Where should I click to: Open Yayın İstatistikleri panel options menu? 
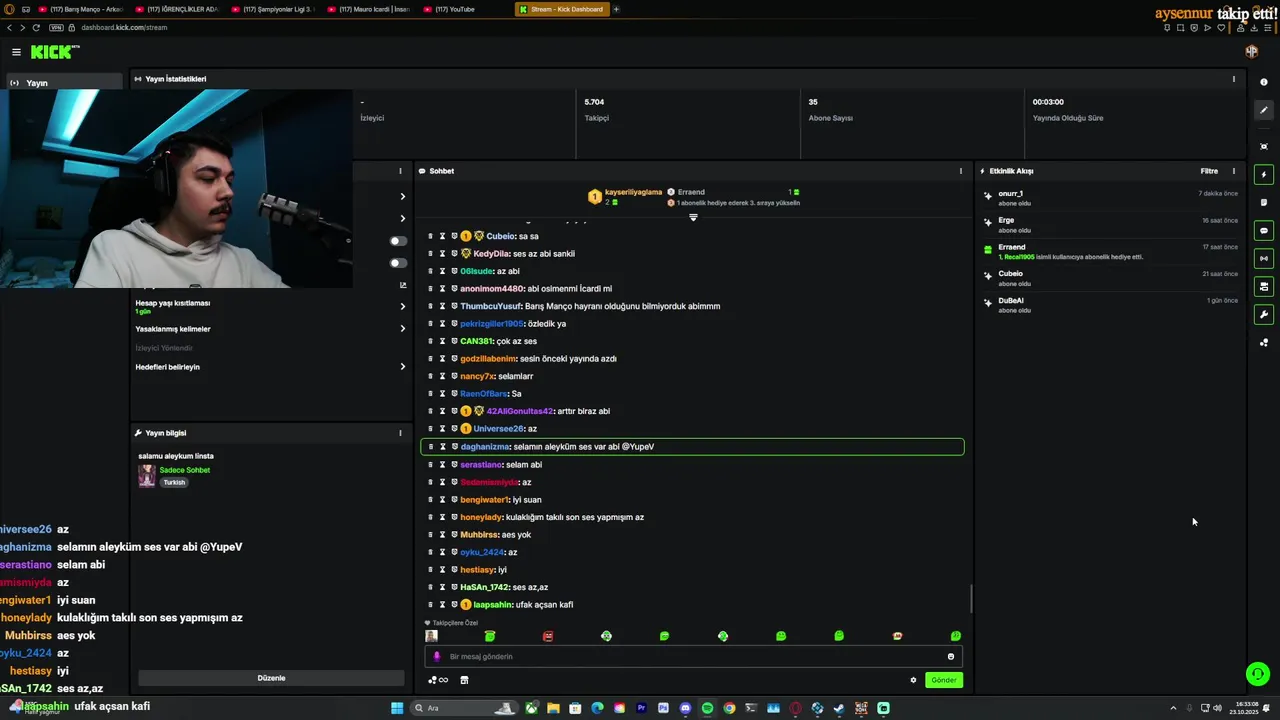(1233, 79)
